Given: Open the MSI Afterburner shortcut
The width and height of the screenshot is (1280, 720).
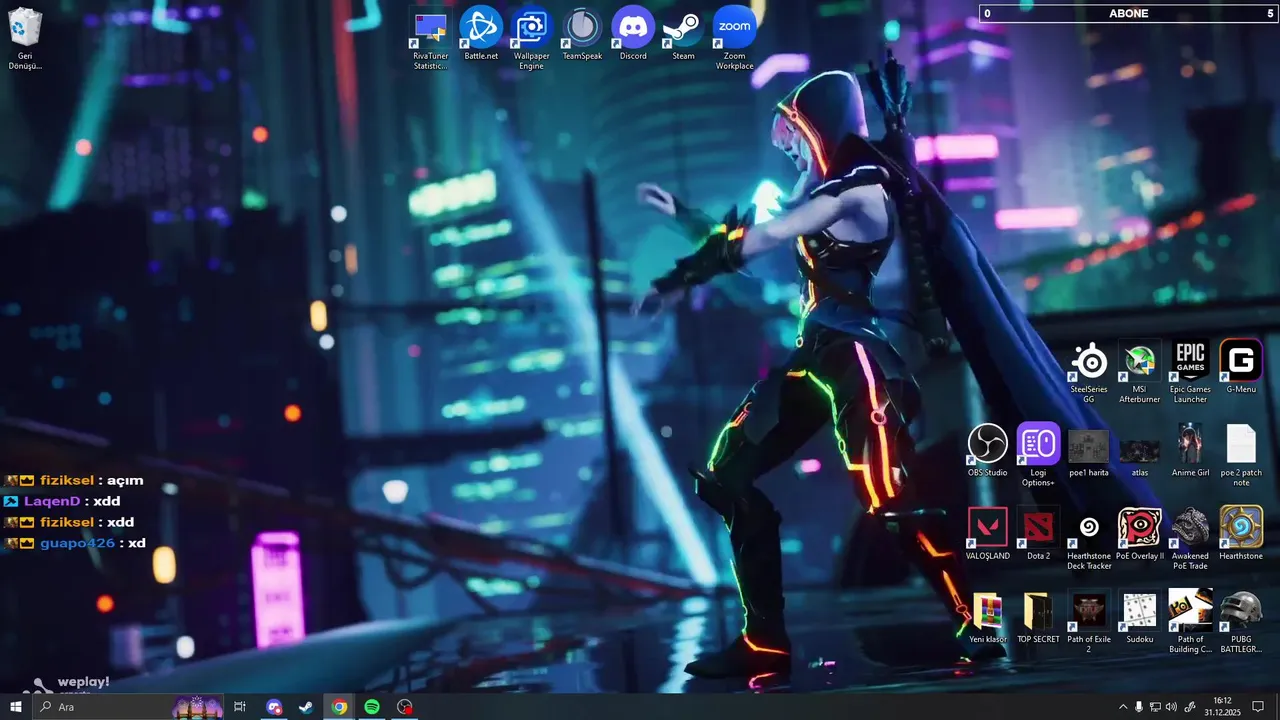Looking at the screenshot, I should [x=1139, y=372].
